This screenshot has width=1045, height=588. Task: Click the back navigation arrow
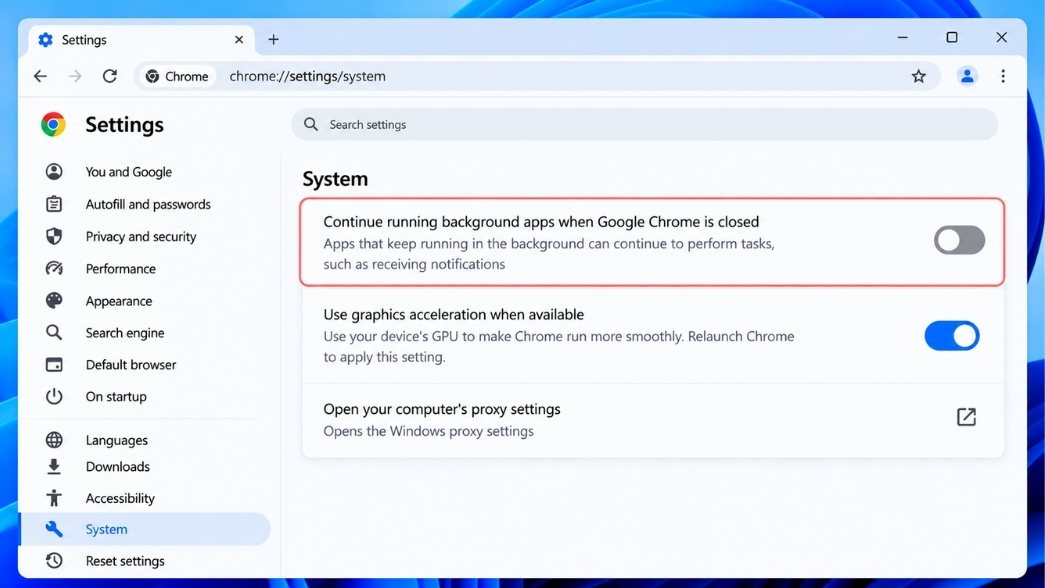point(41,76)
